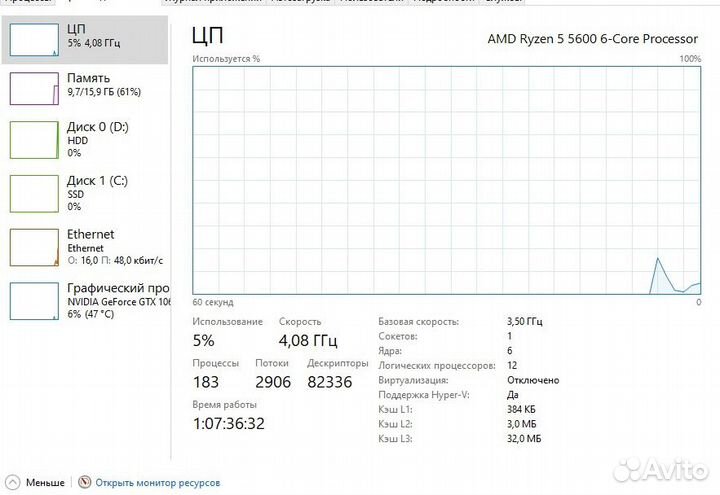Screen dimensions: 720x495
Task: Select the NVIDIA GeForce GPU graph thumbnail
Action: (34, 300)
